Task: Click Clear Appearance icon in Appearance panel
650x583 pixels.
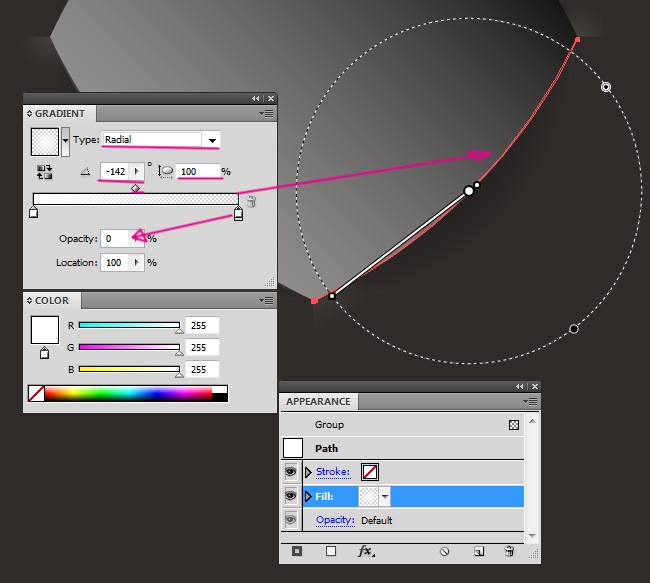Action: (x=444, y=551)
